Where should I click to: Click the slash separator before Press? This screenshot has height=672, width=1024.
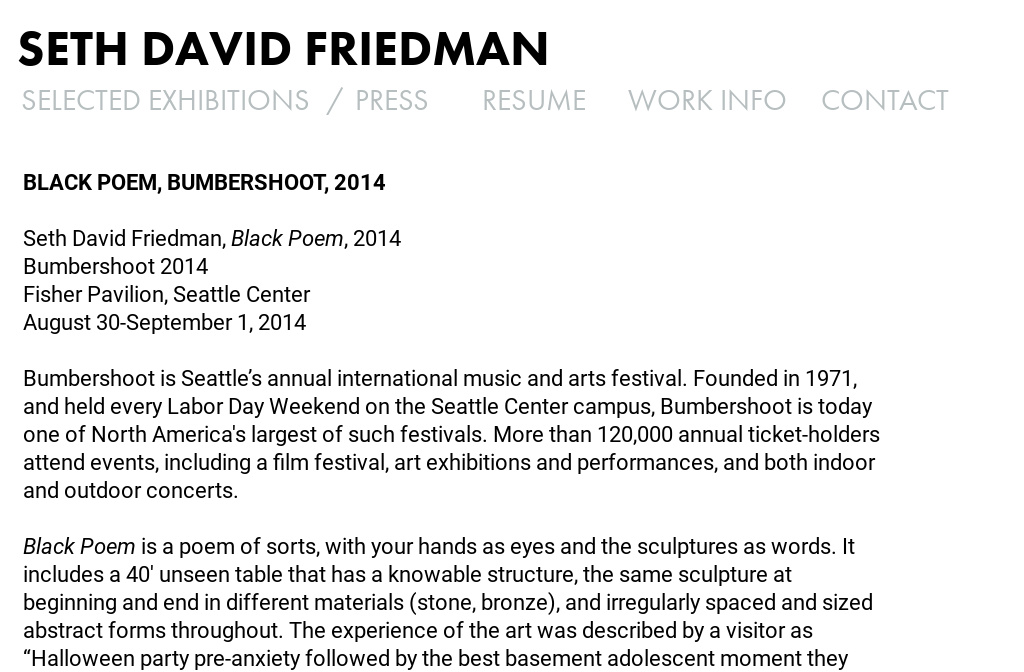[334, 101]
